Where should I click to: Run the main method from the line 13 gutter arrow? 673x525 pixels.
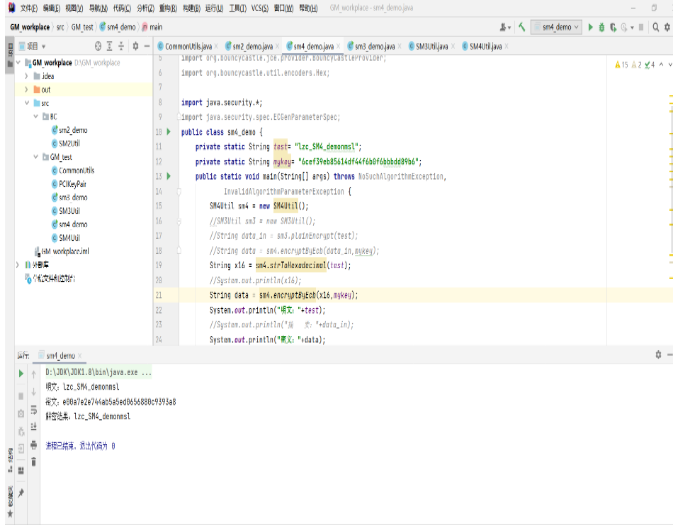[x=169, y=176]
